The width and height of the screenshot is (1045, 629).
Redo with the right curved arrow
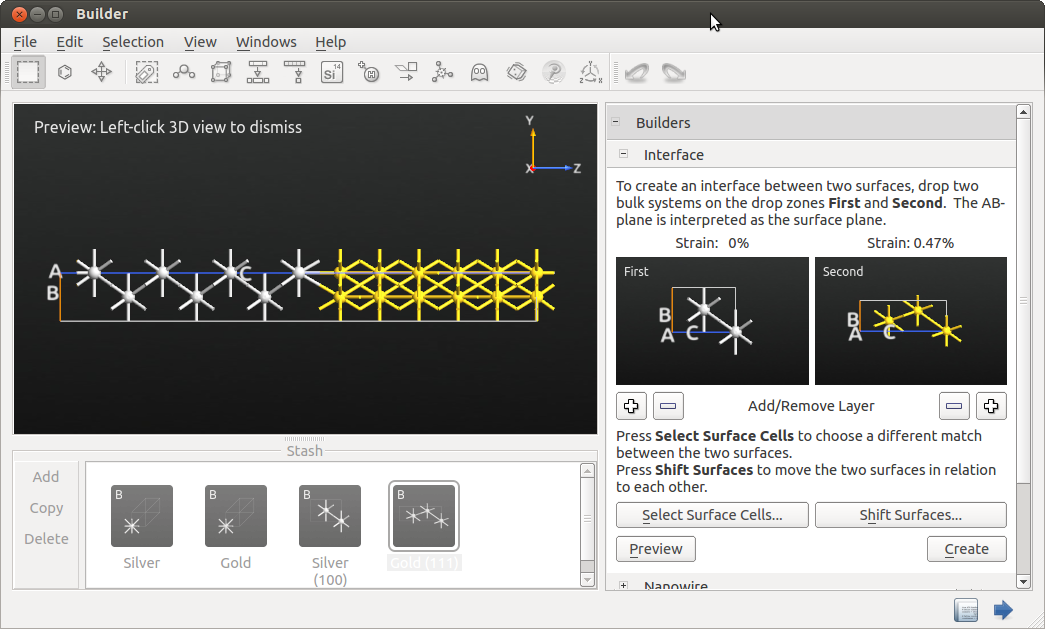click(674, 72)
